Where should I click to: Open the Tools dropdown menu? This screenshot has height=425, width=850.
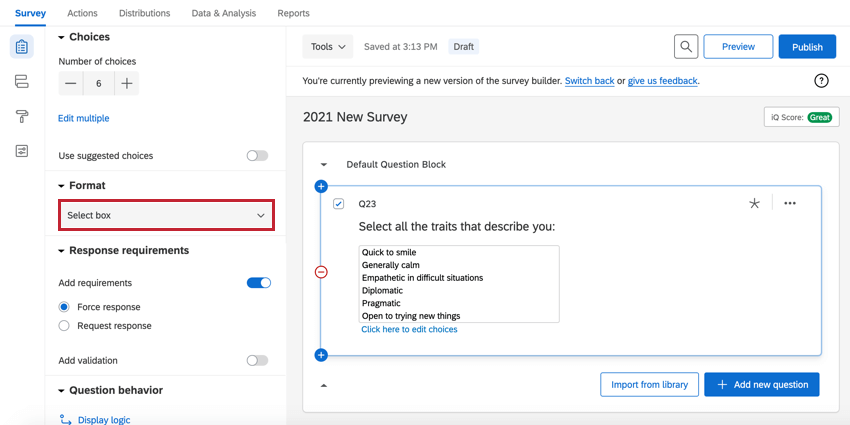pos(328,46)
